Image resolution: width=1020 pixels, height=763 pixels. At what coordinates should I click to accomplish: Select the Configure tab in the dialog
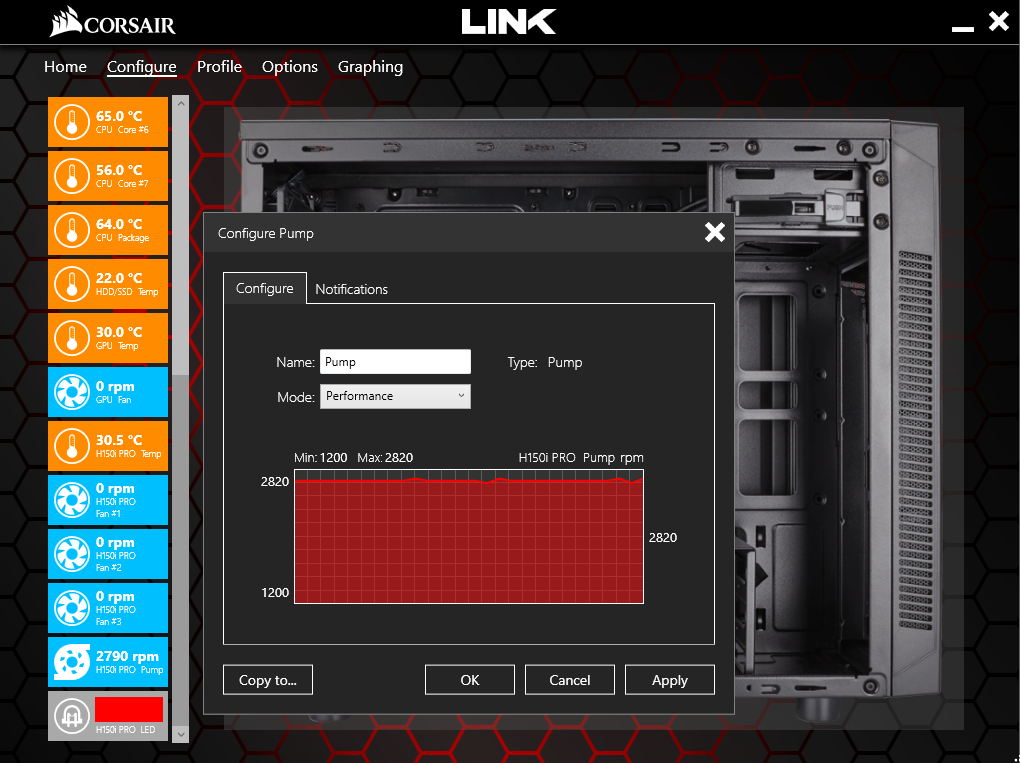[x=265, y=288]
